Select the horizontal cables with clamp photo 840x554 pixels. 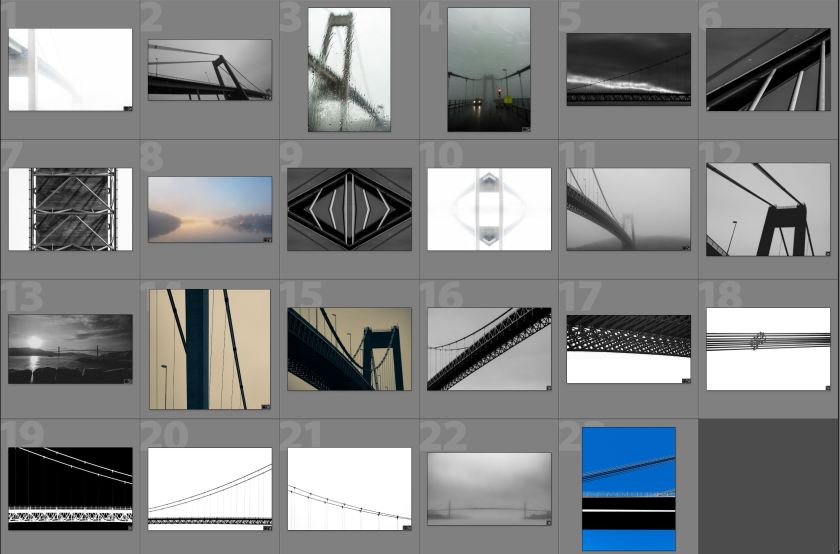coord(768,348)
